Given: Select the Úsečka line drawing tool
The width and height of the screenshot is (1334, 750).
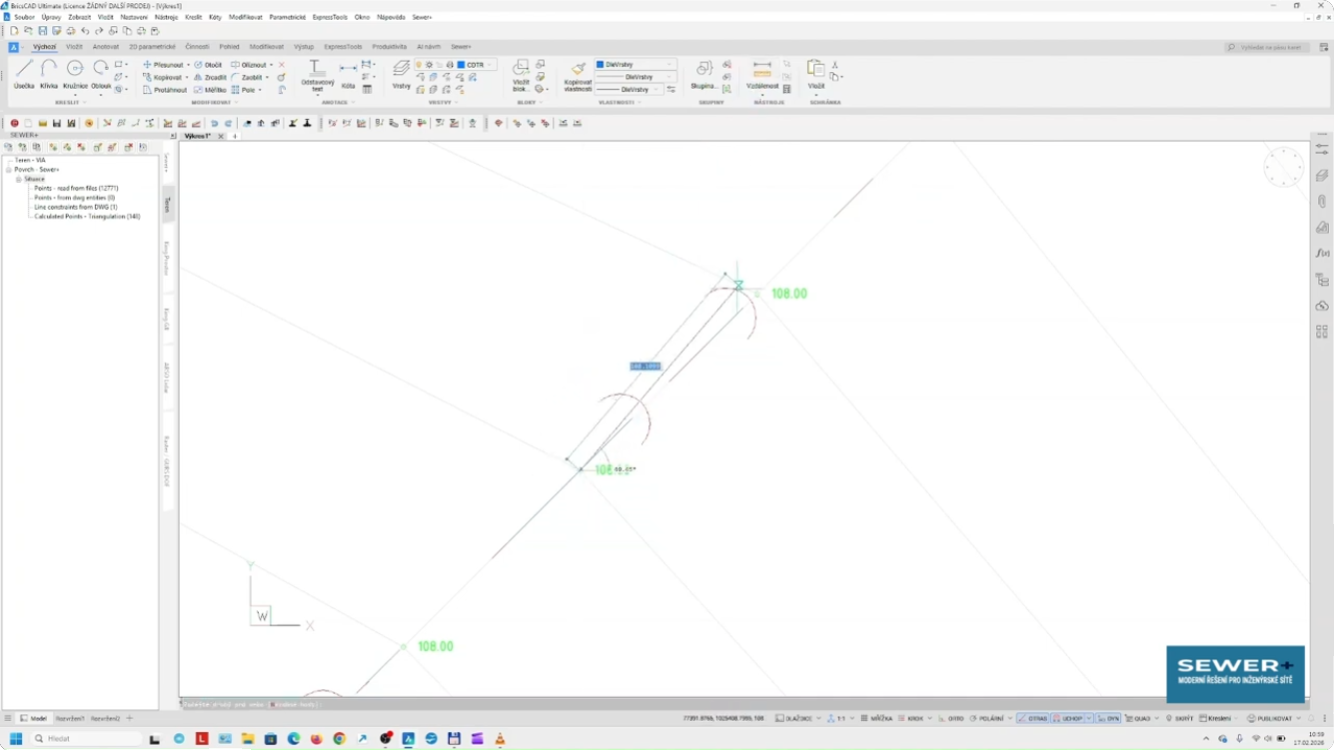Looking at the screenshot, I should [24, 72].
